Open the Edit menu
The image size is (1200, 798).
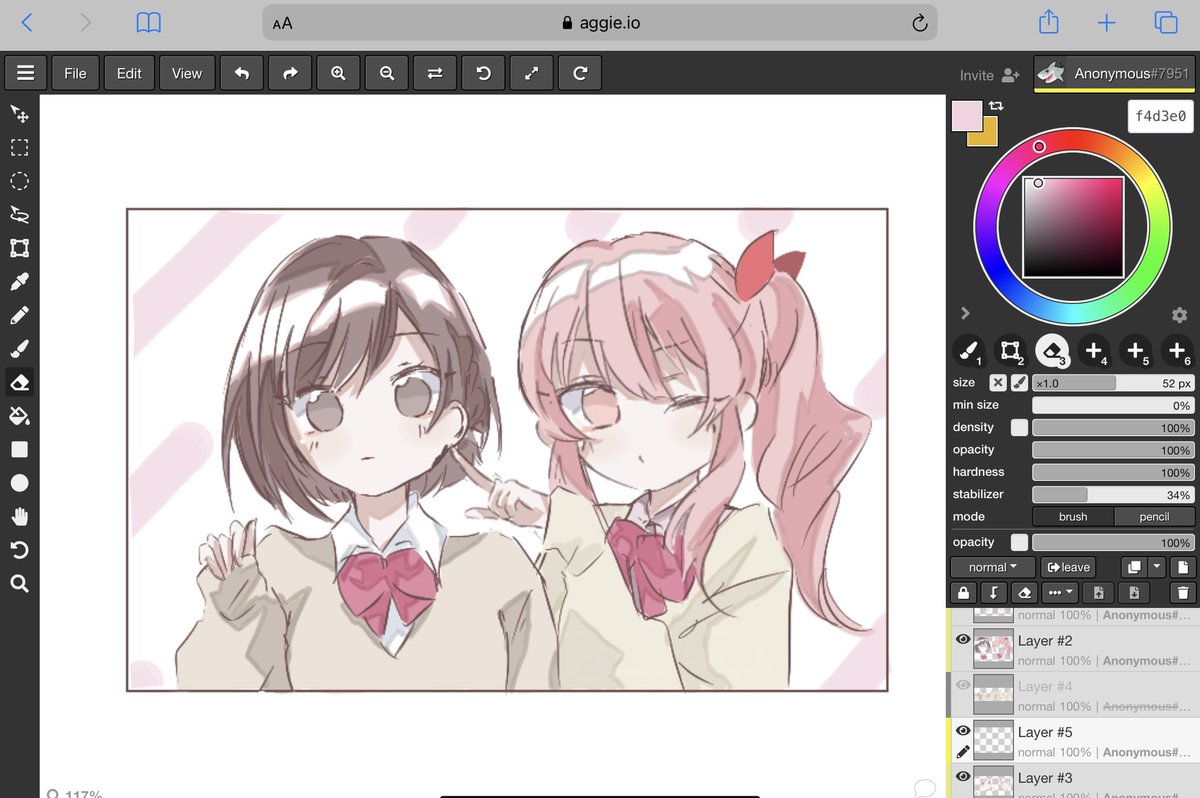click(x=129, y=73)
